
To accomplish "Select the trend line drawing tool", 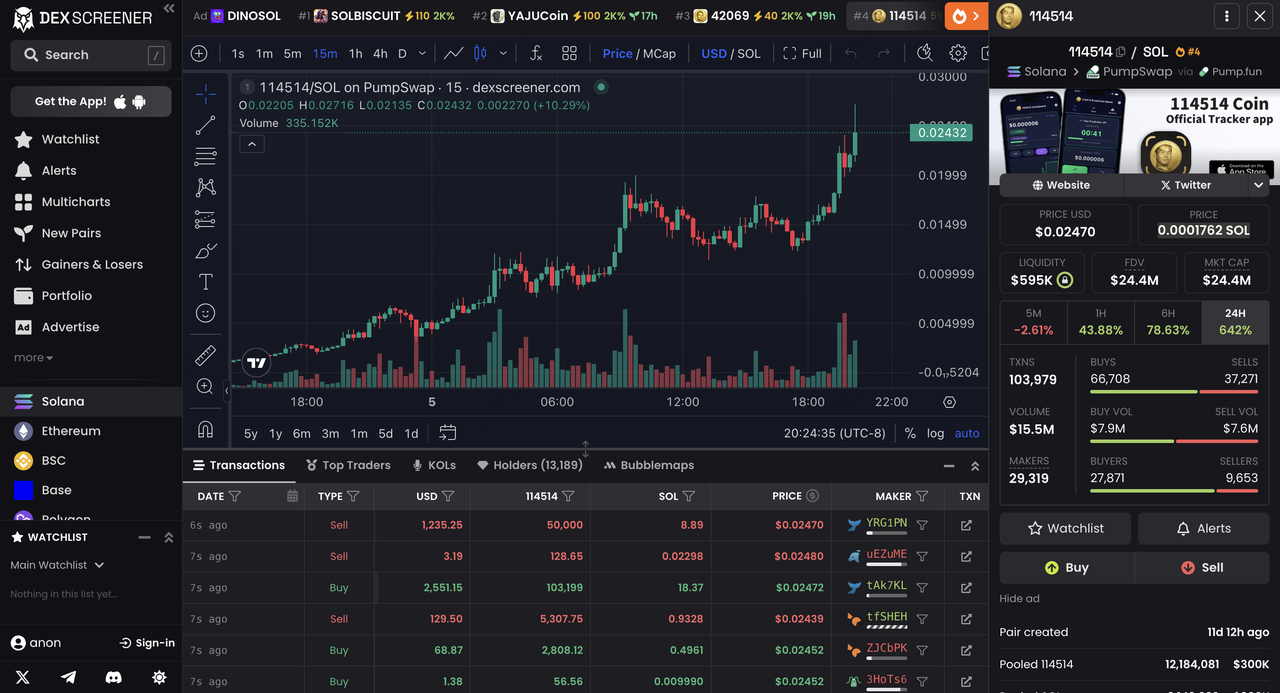I will point(205,125).
